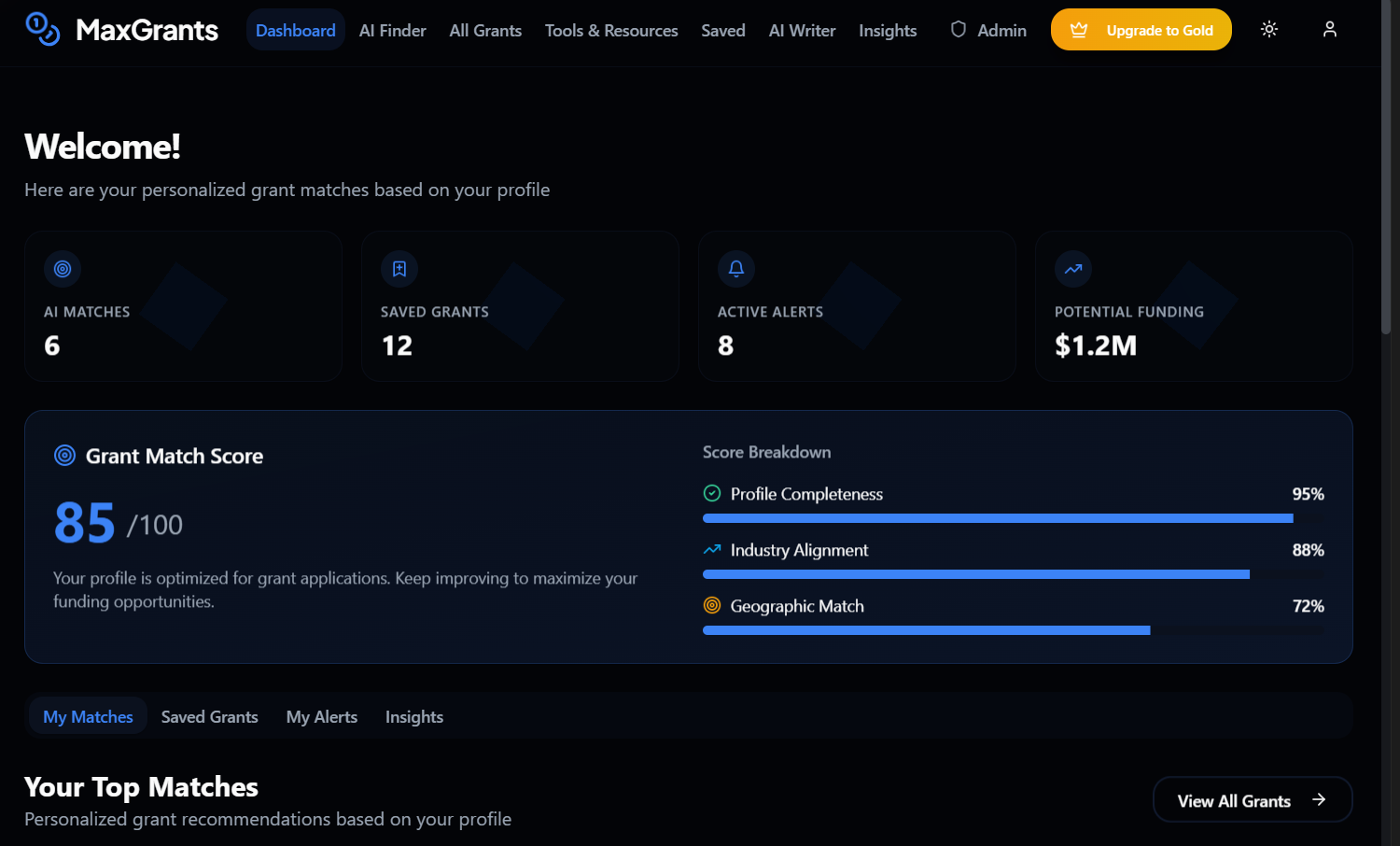Click the Geographic Match orange icon

click(712, 605)
